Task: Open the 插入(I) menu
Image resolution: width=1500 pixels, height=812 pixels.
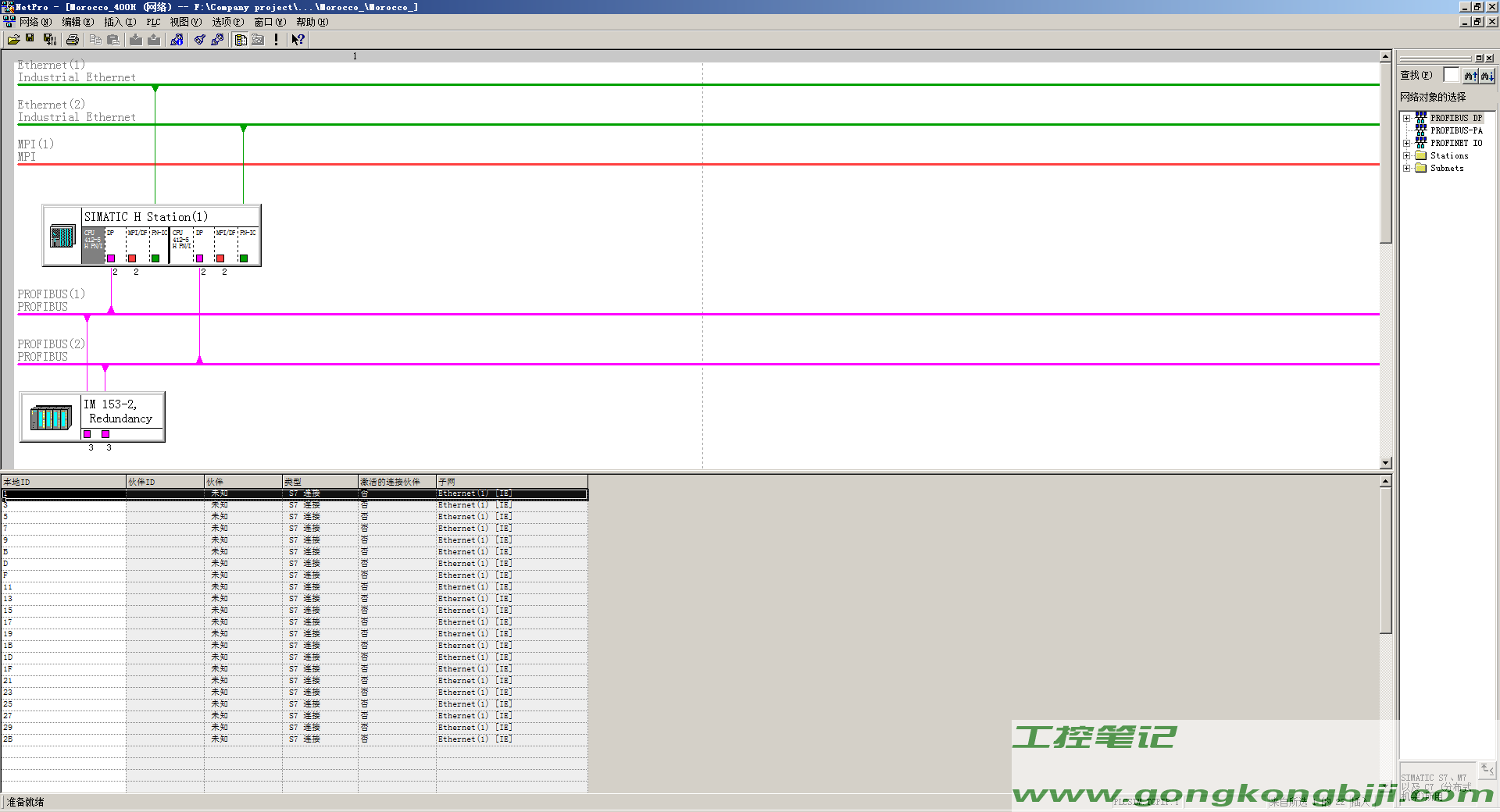Action: pyautogui.click(x=120, y=22)
